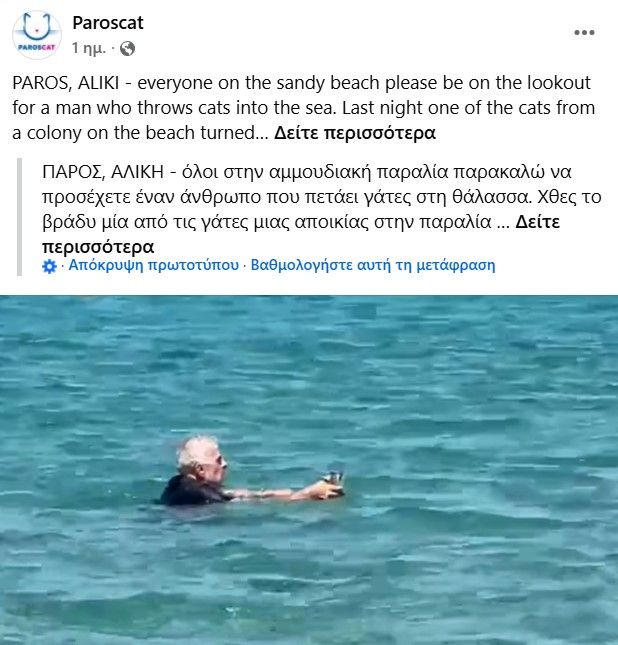Screen dimensions: 618x645
Task: Visit the Paroscat page name link
Action: [x=108, y=23]
